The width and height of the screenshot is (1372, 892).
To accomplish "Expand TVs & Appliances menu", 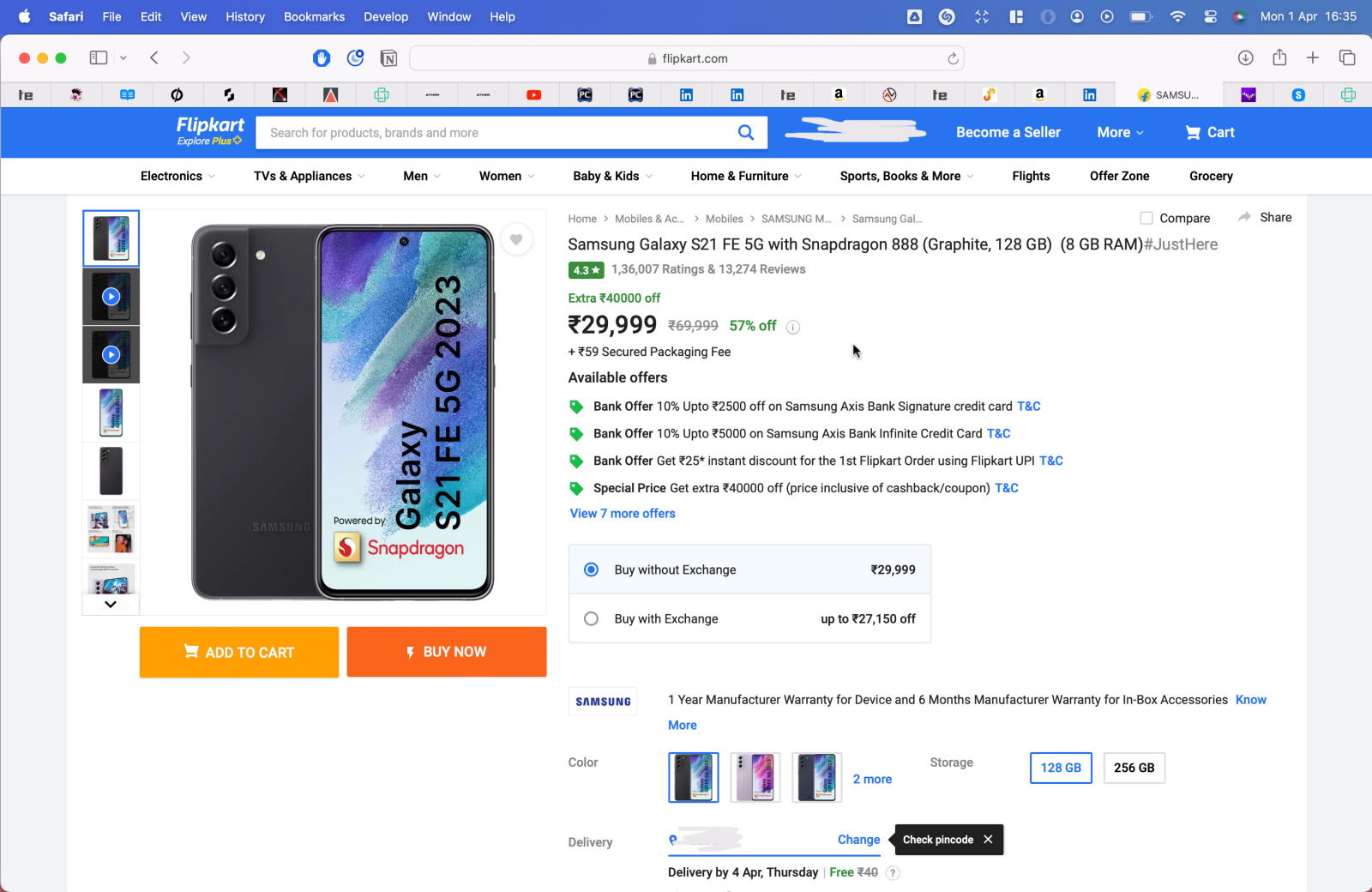I will click(309, 176).
